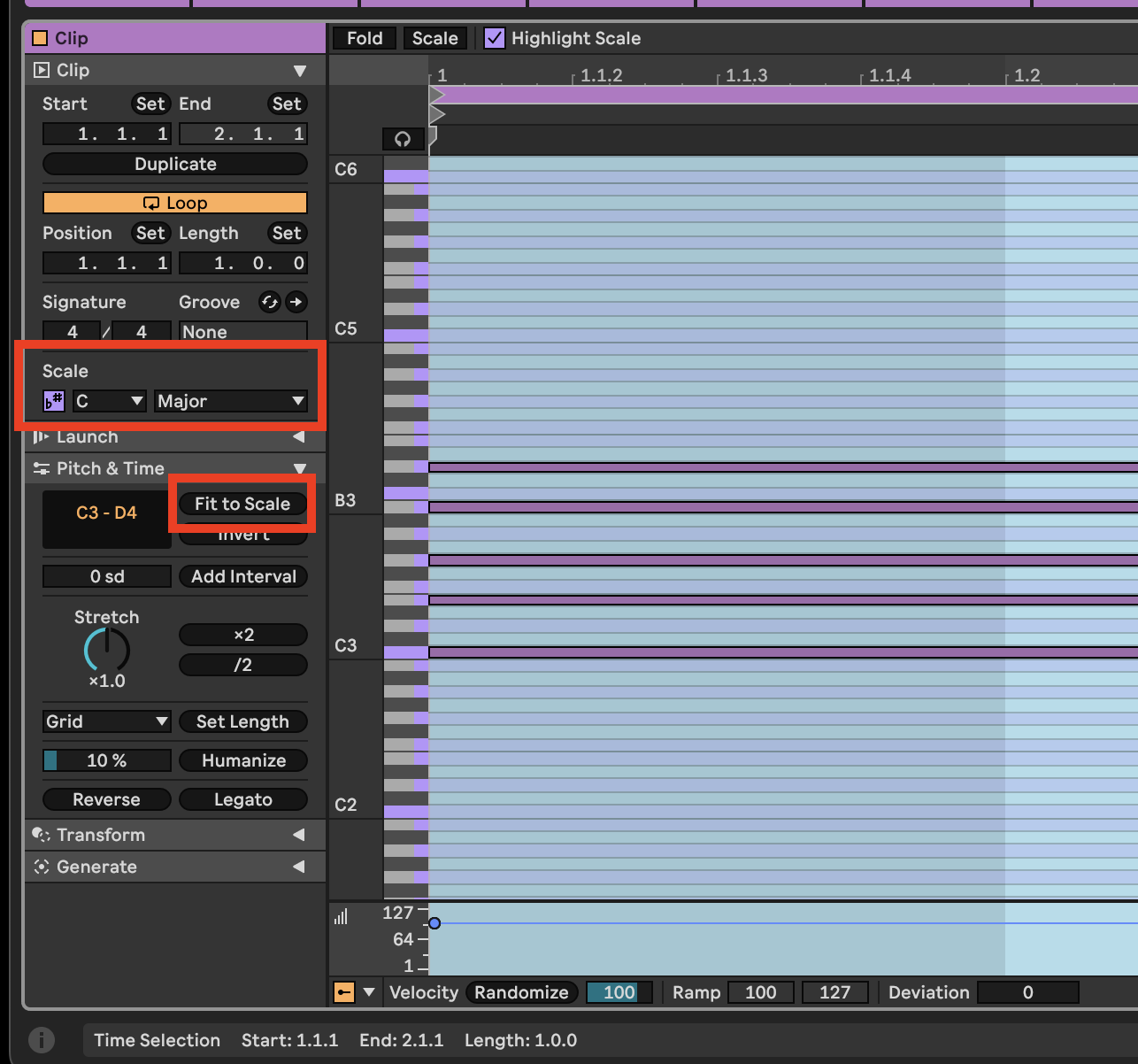Open the scale root note C dropdown

click(108, 401)
